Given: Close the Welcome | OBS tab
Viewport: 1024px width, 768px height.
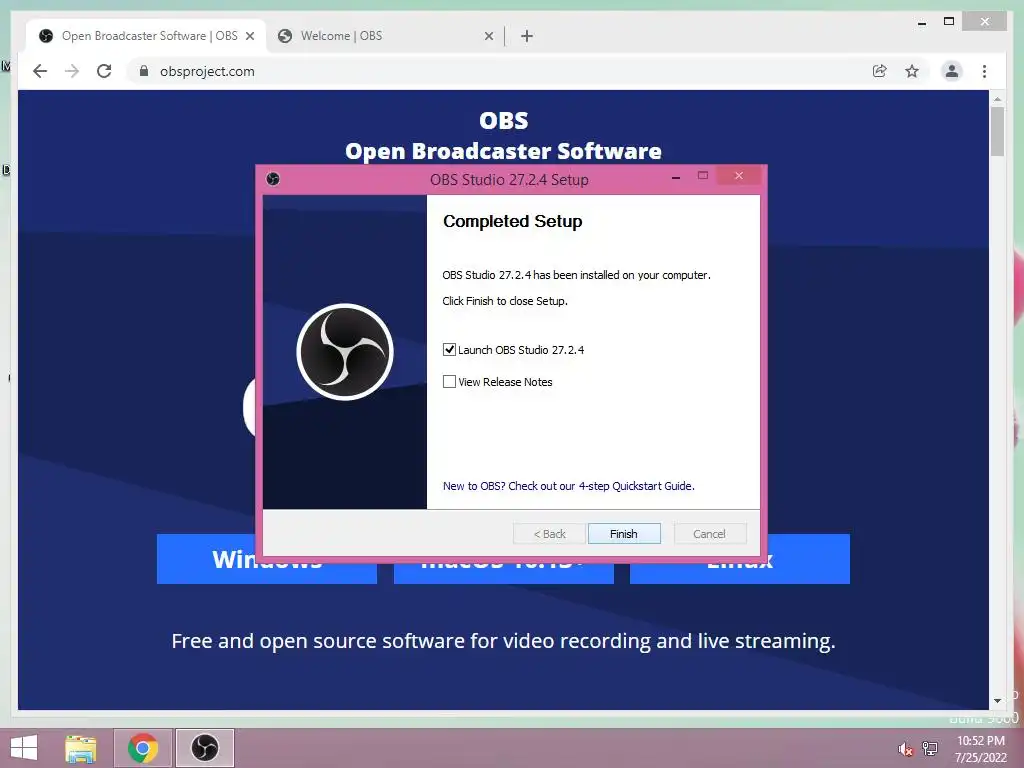Looking at the screenshot, I should [x=488, y=36].
